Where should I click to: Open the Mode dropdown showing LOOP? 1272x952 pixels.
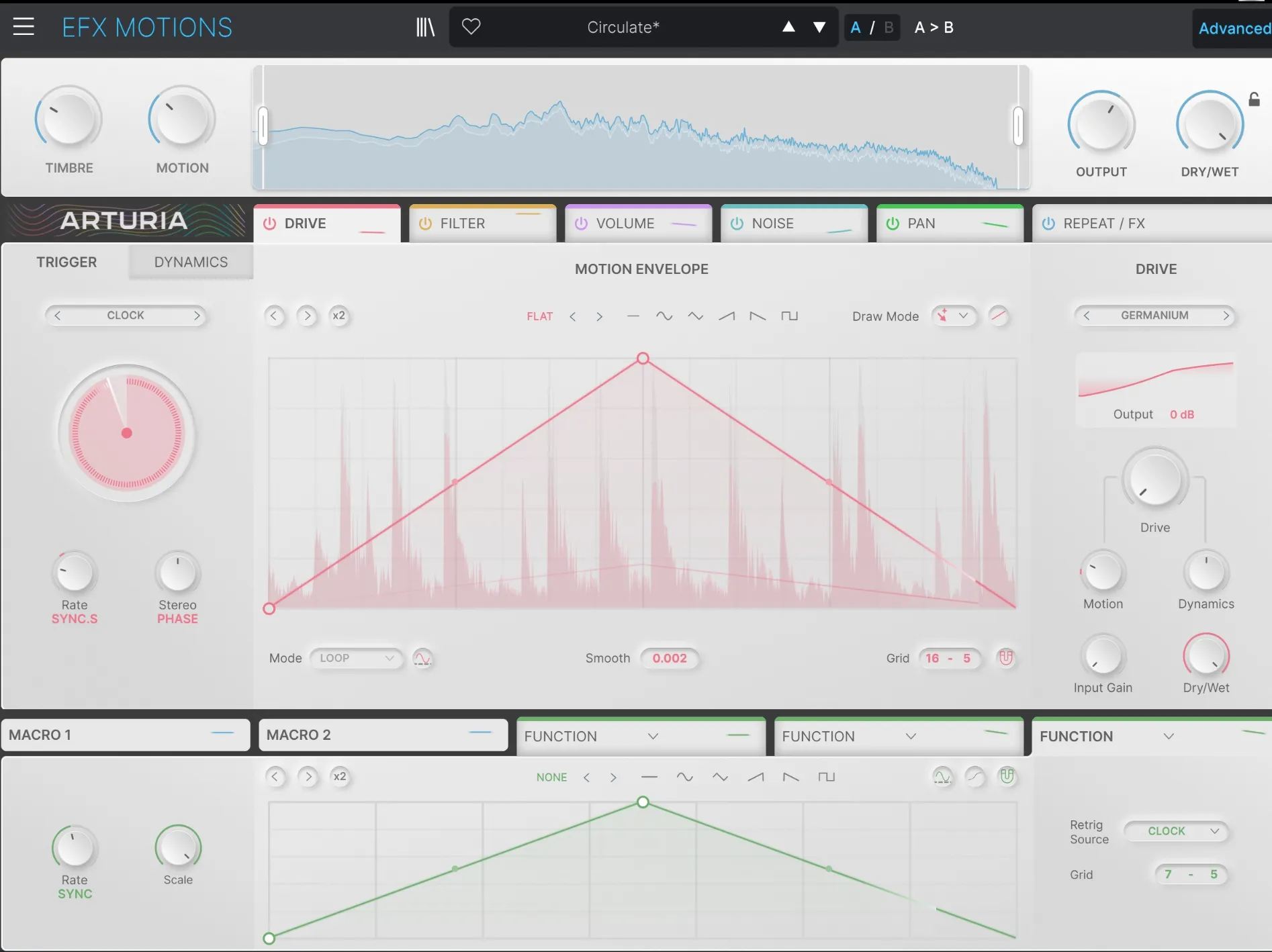pos(356,659)
